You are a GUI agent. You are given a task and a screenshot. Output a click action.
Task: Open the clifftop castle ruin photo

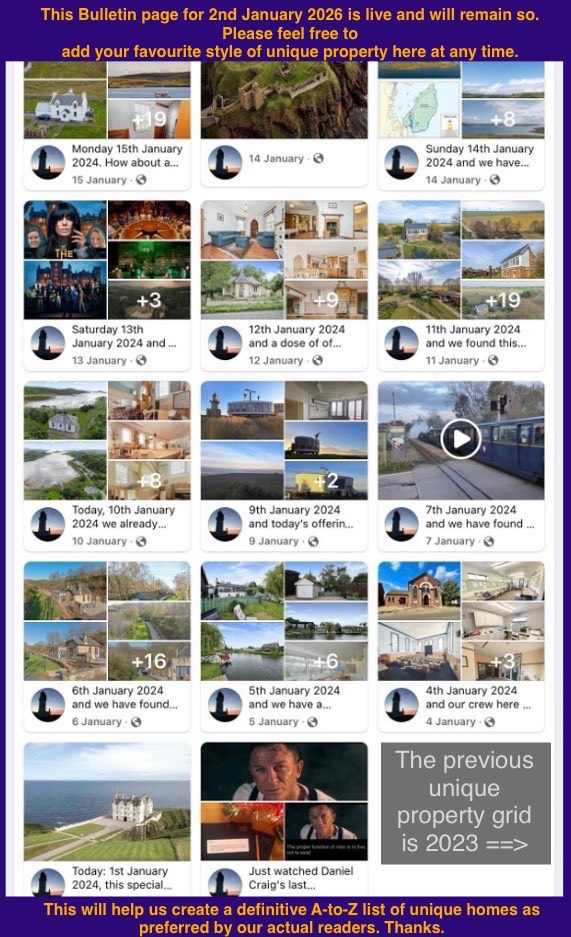click(x=284, y=100)
